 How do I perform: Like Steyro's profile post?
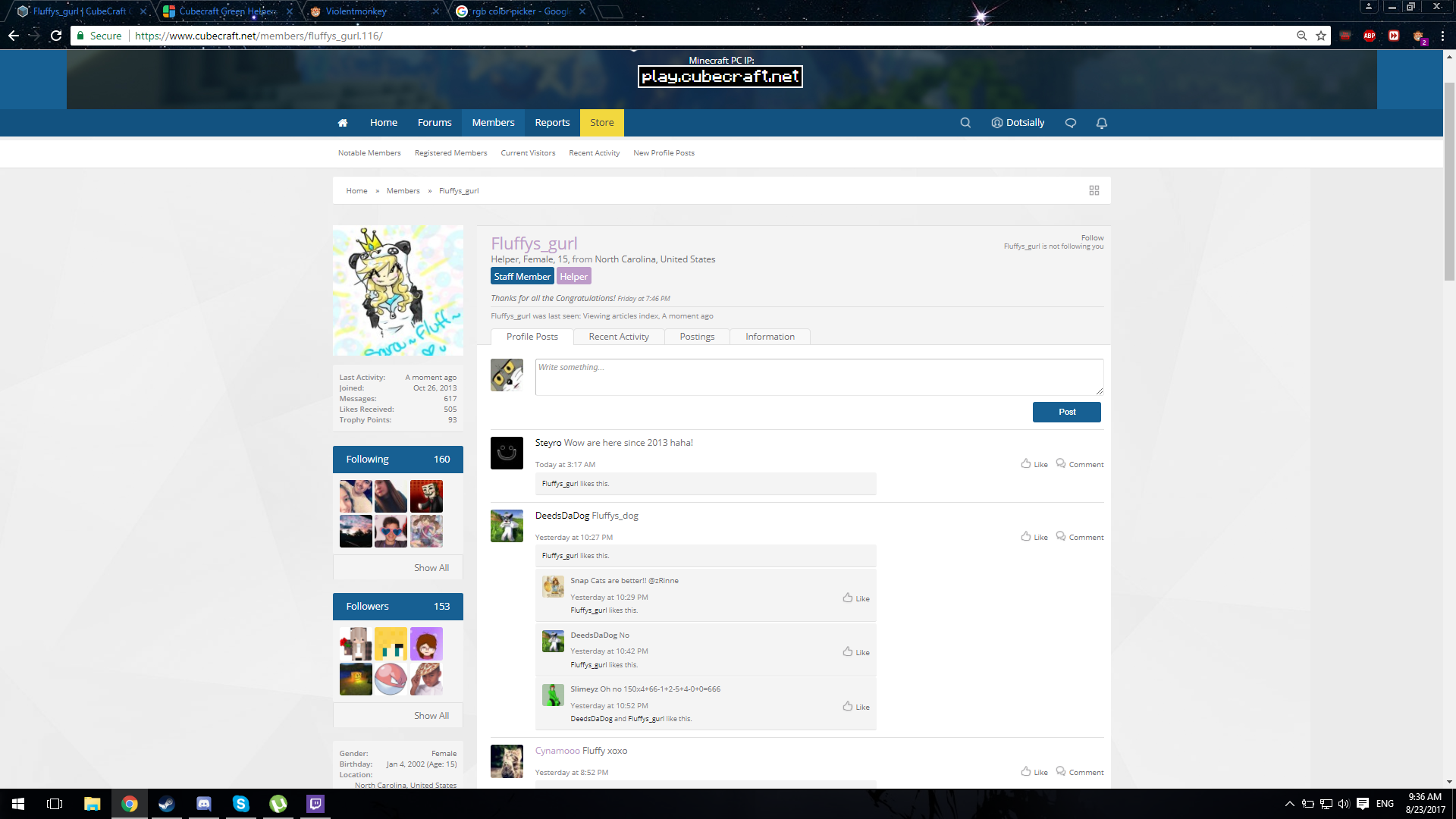[1034, 464]
